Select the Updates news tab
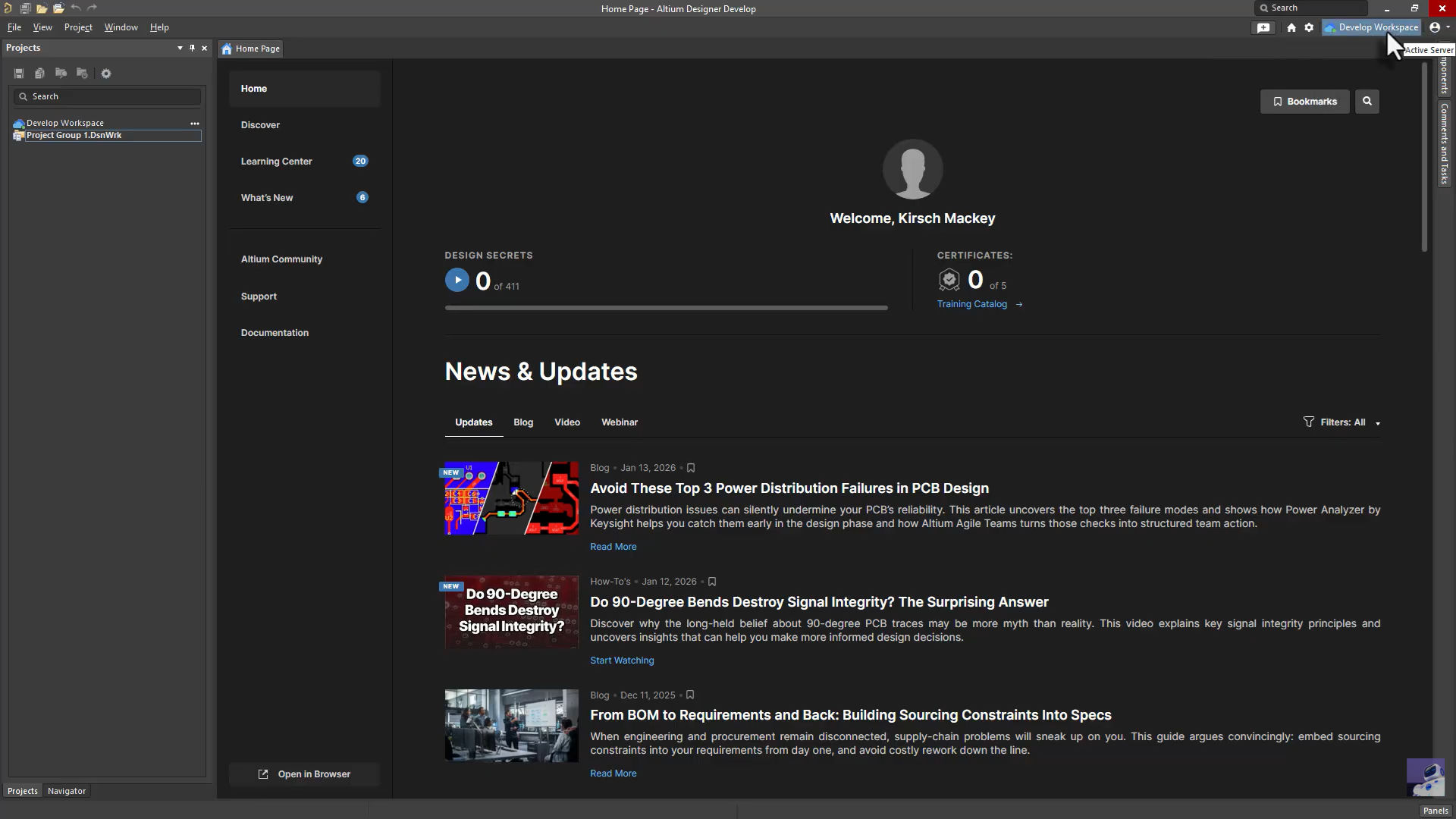 (x=474, y=422)
